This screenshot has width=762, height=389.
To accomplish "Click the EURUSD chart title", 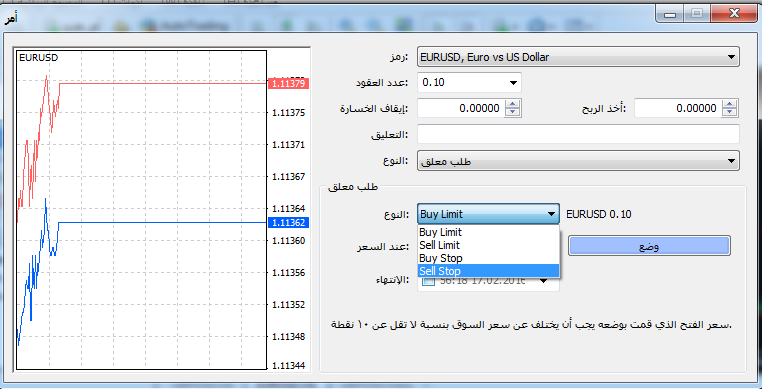I will click(38, 58).
